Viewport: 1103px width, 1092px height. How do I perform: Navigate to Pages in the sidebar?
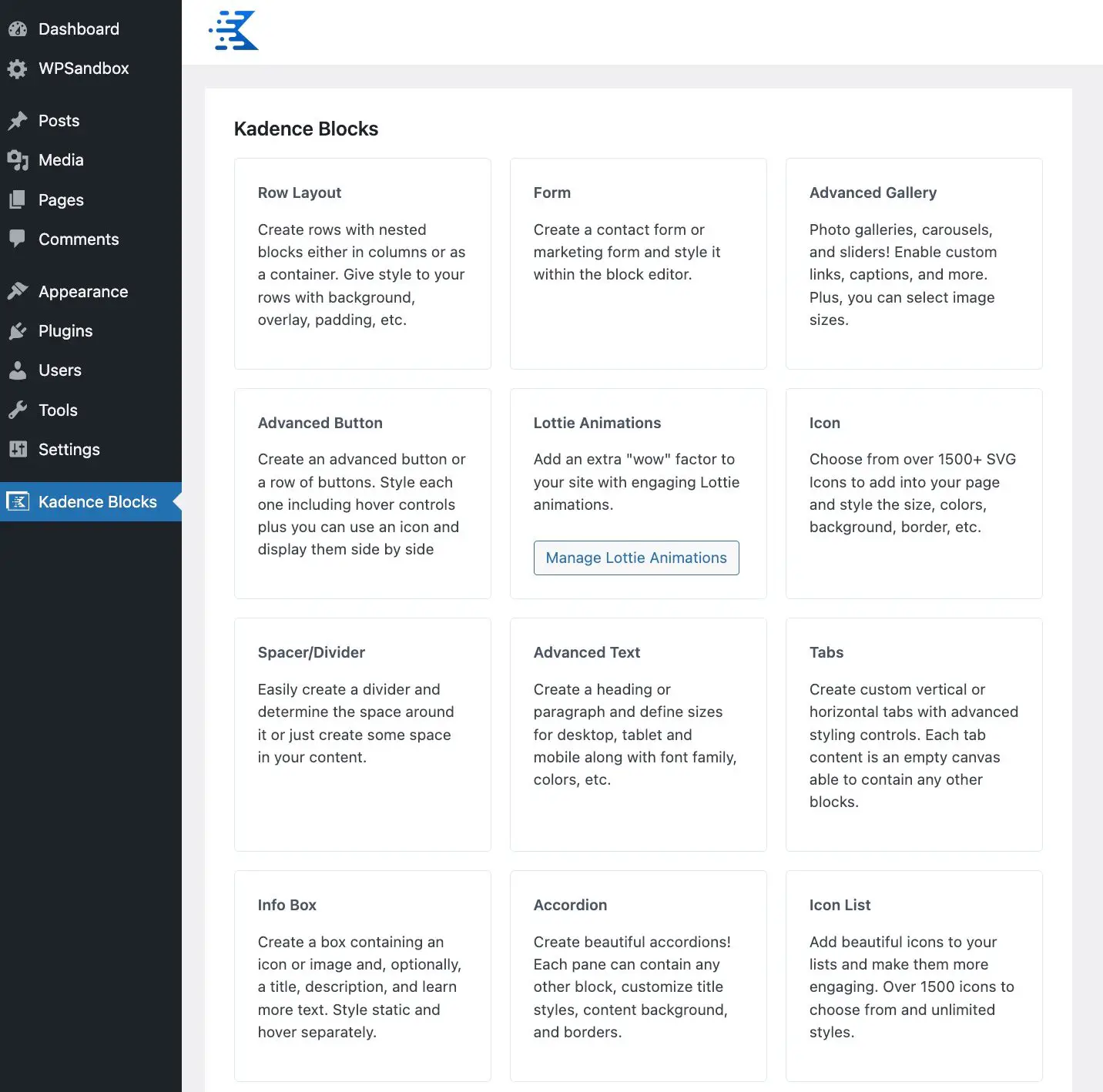pyautogui.click(x=61, y=200)
